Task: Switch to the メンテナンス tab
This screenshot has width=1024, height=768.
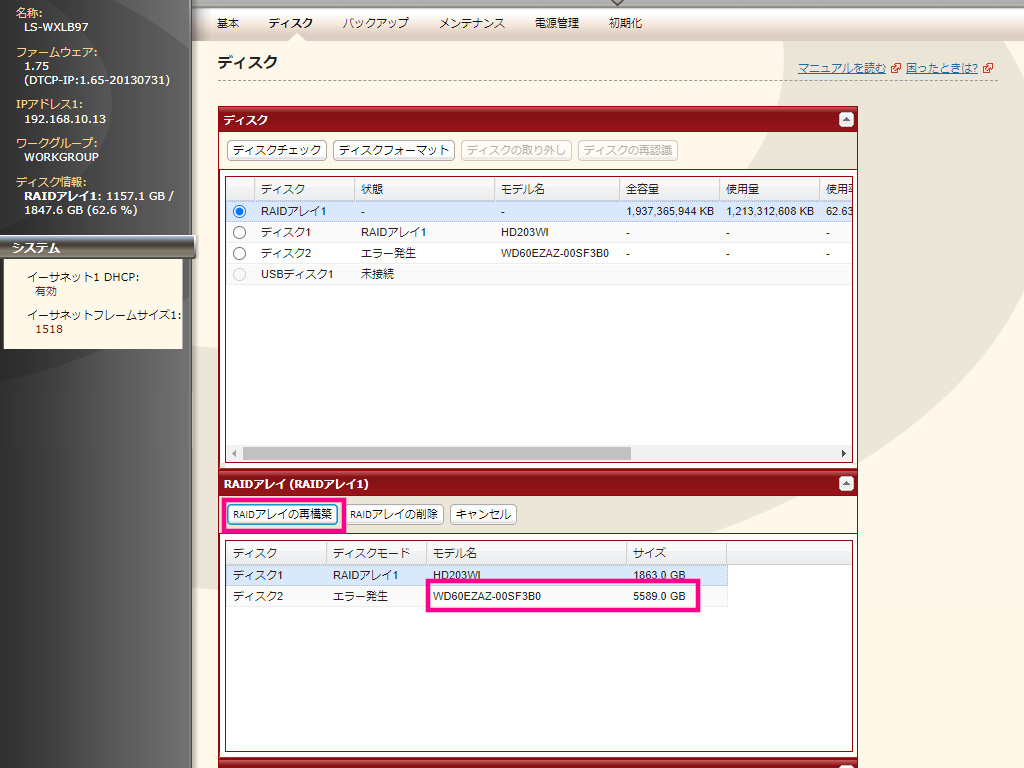Action: click(x=471, y=23)
